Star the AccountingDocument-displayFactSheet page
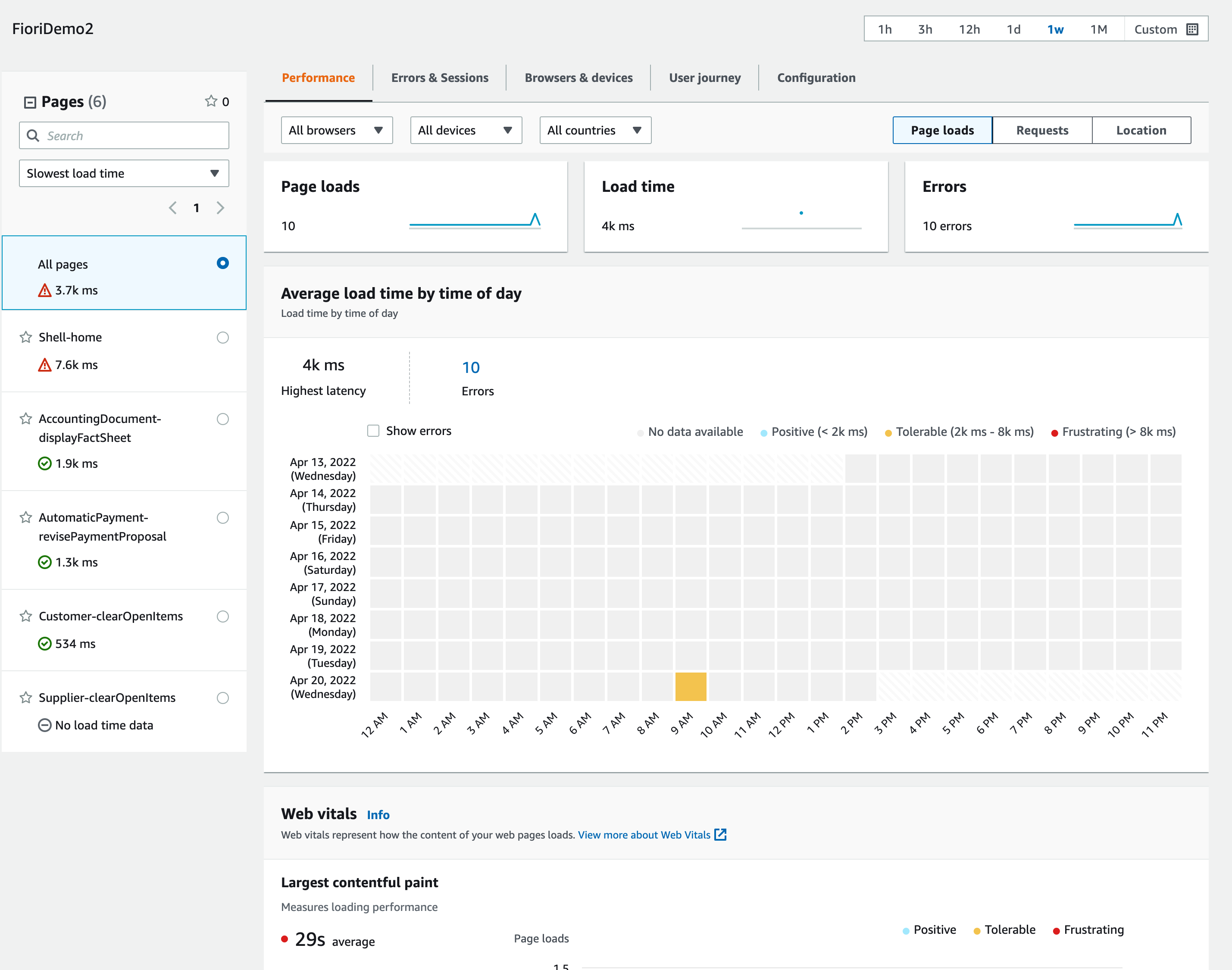Screen dimensions: 1232x970 [25, 419]
